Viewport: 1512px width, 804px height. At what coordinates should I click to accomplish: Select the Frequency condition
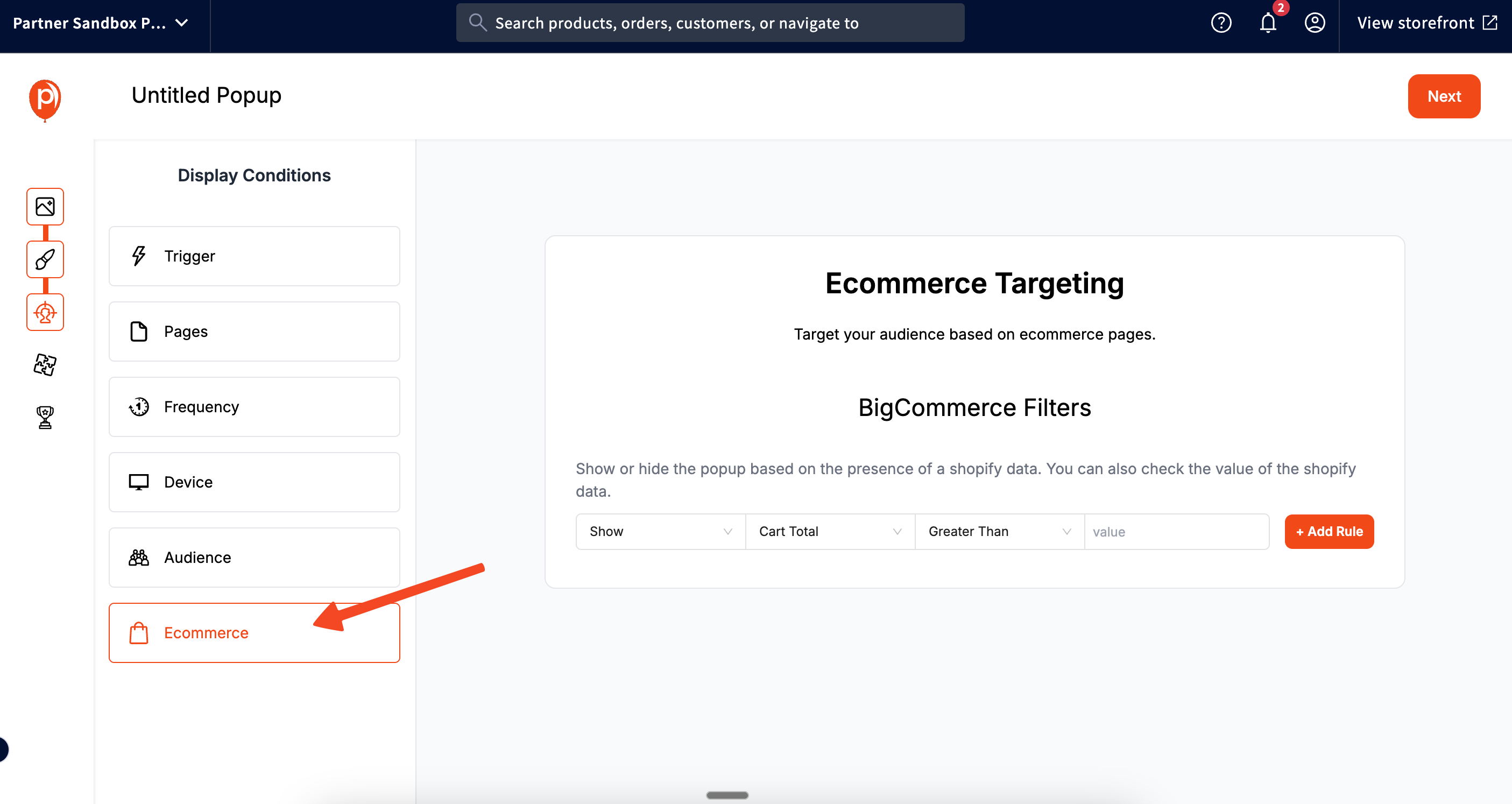click(254, 407)
